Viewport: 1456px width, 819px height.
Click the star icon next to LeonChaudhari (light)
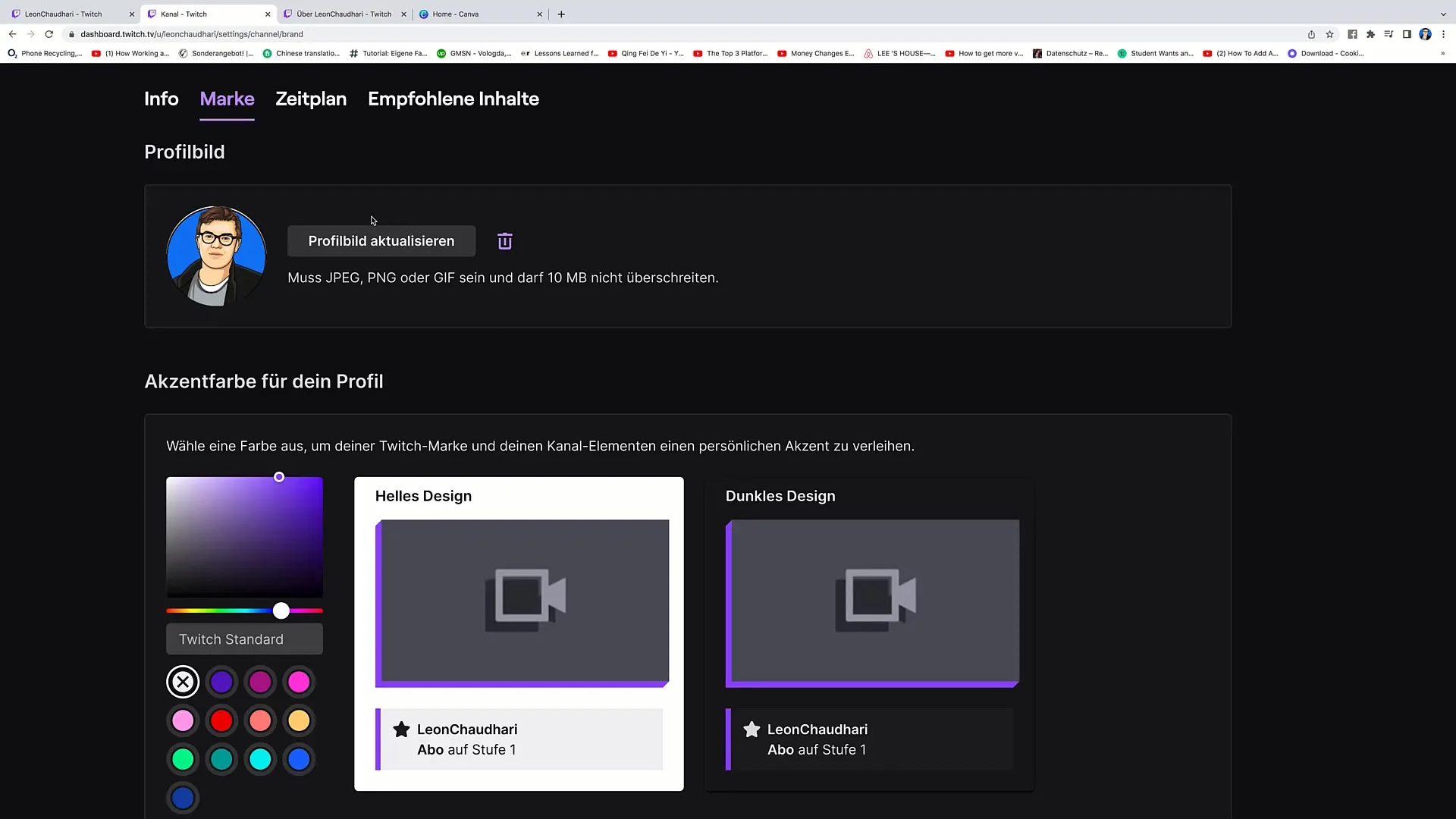pos(402,729)
